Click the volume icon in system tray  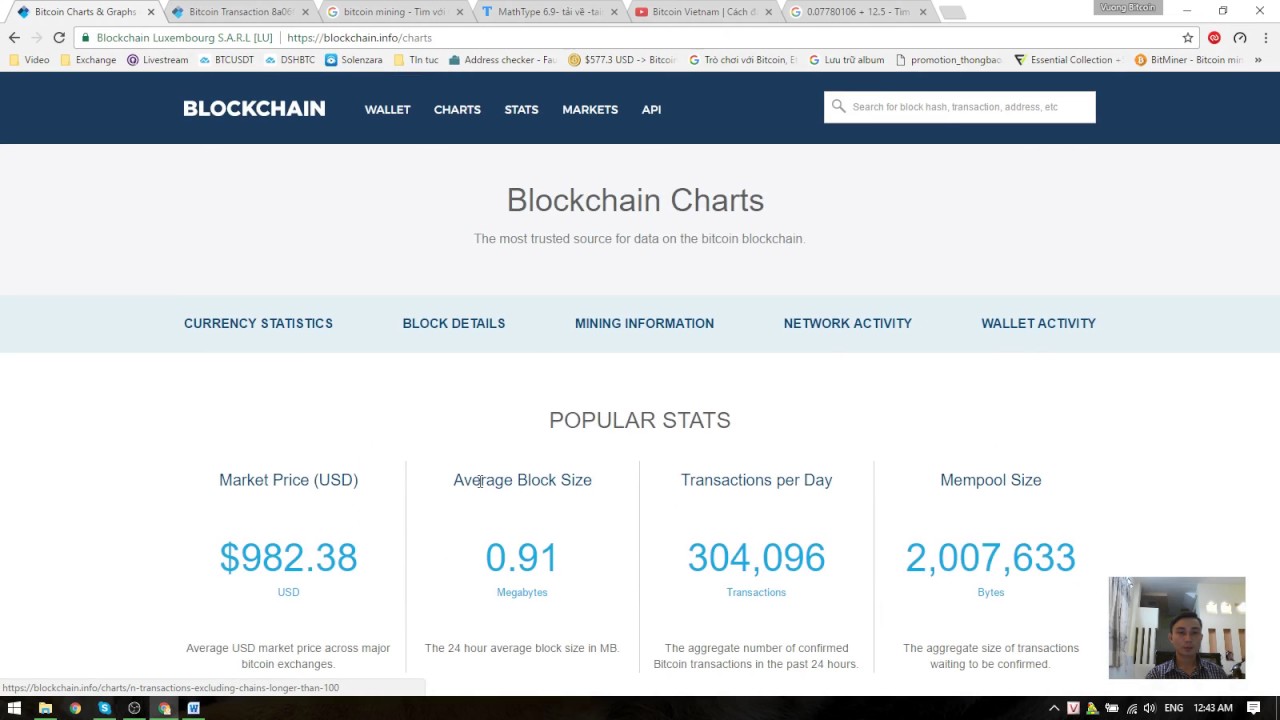pyautogui.click(x=1150, y=708)
